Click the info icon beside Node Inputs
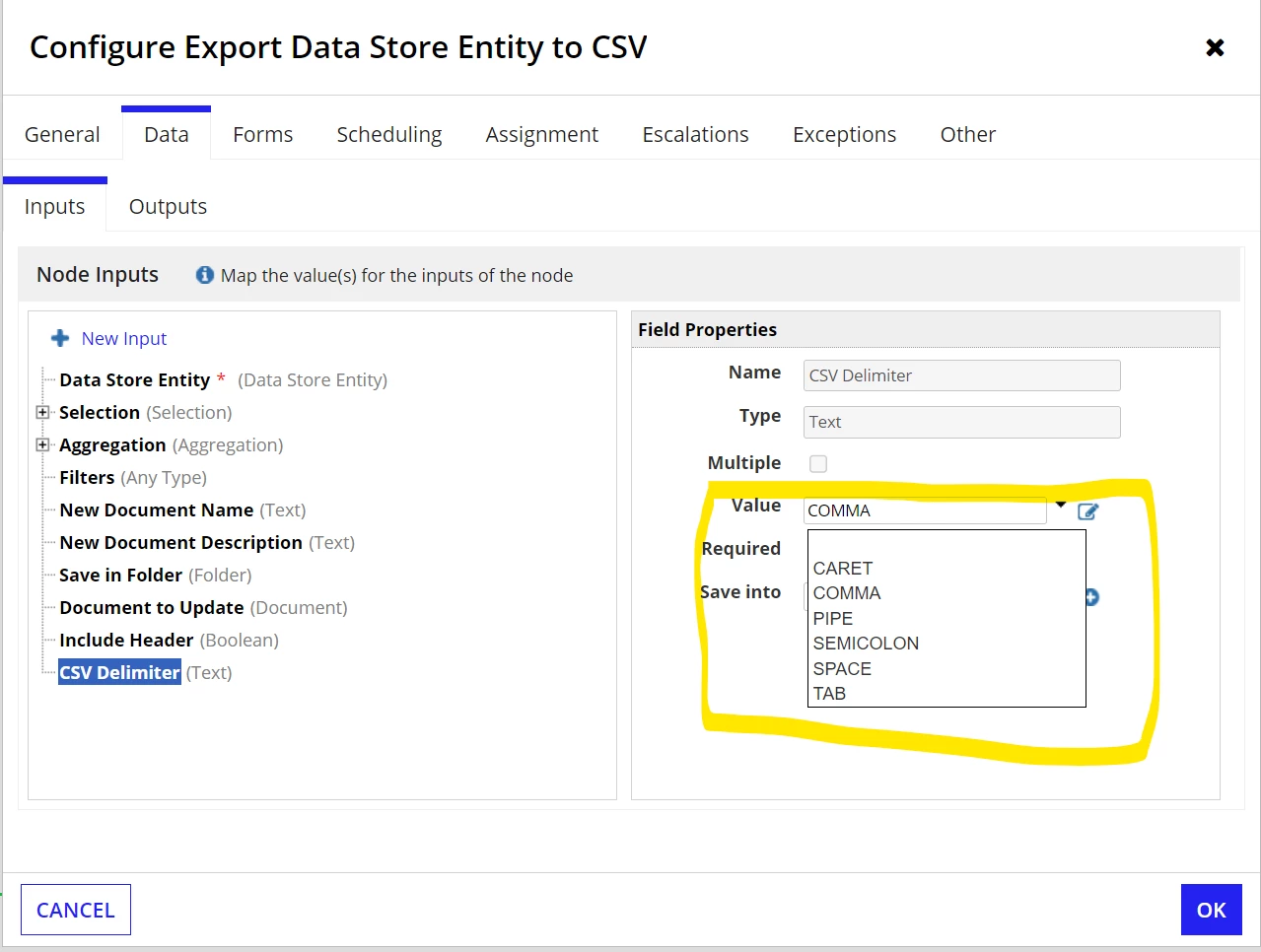1261x952 pixels. [x=205, y=275]
